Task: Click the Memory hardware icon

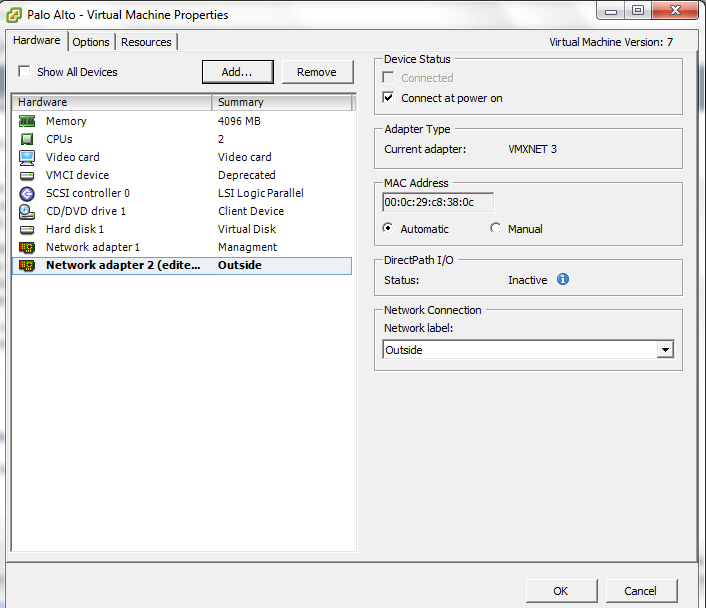Action: [27, 121]
